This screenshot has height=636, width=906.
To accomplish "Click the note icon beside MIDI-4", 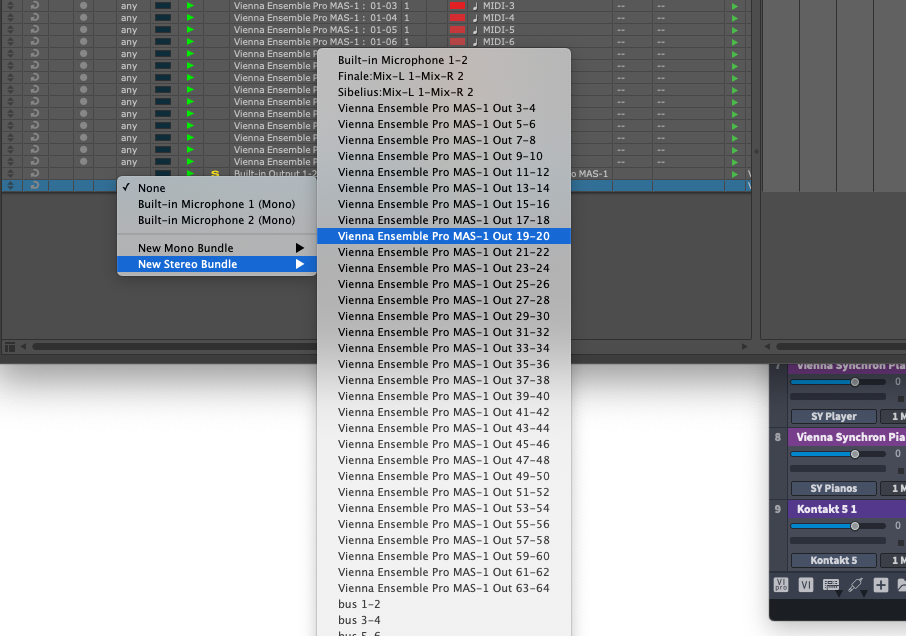I will click(475, 17).
